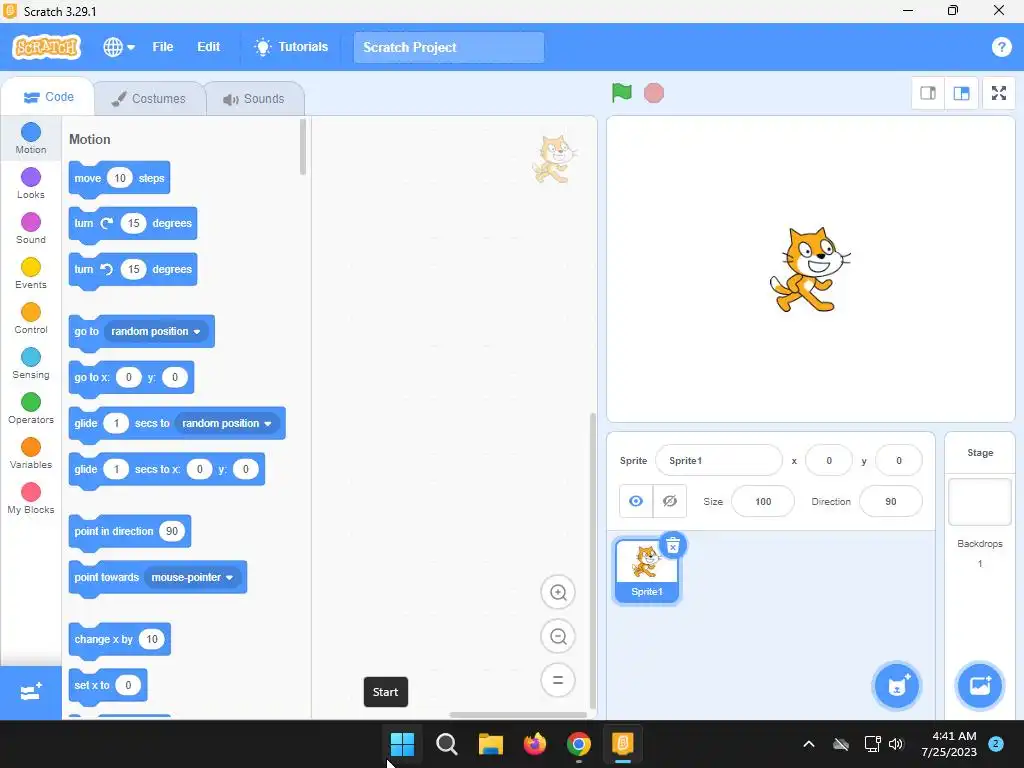Viewport: 1024px width, 768px height.
Task: Open Firefox from the taskbar
Action: [x=535, y=744]
